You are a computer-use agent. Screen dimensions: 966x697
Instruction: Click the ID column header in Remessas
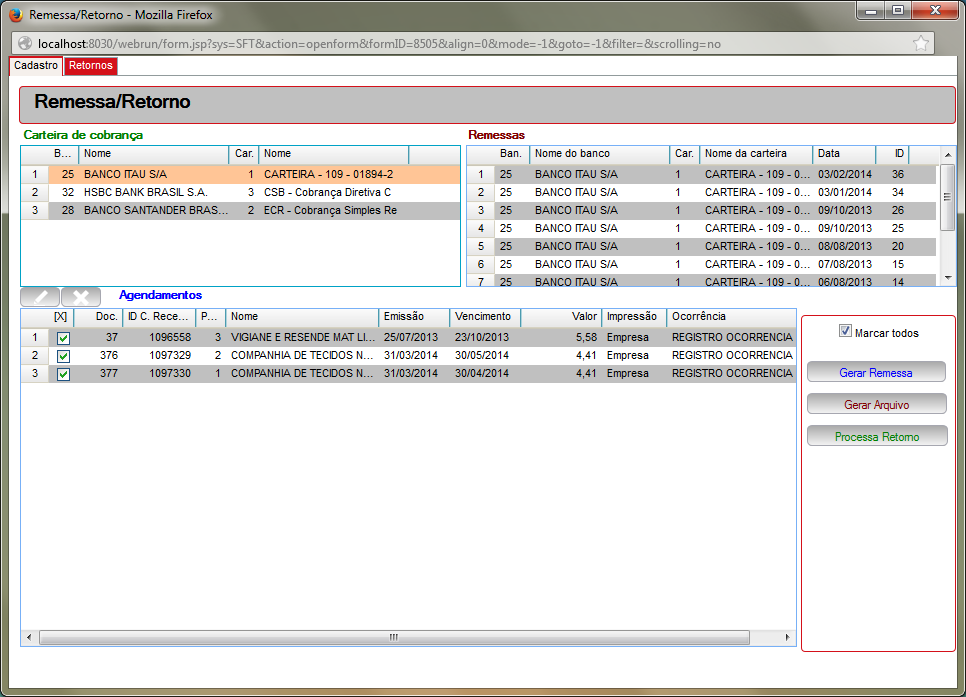[893, 154]
